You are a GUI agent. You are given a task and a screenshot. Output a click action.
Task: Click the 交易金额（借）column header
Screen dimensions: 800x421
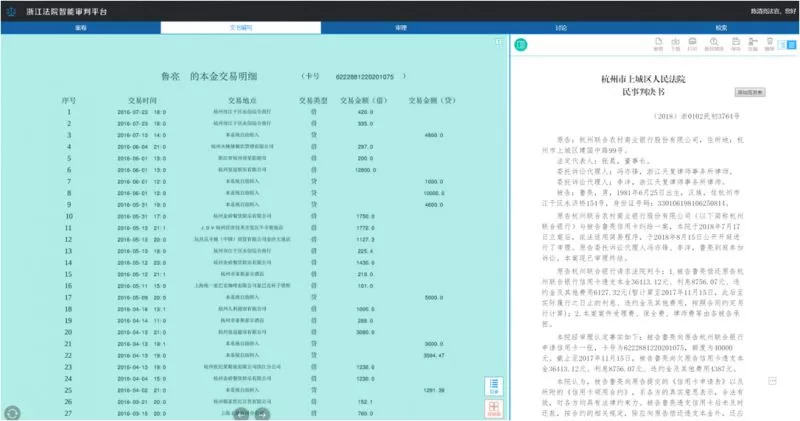click(x=364, y=101)
